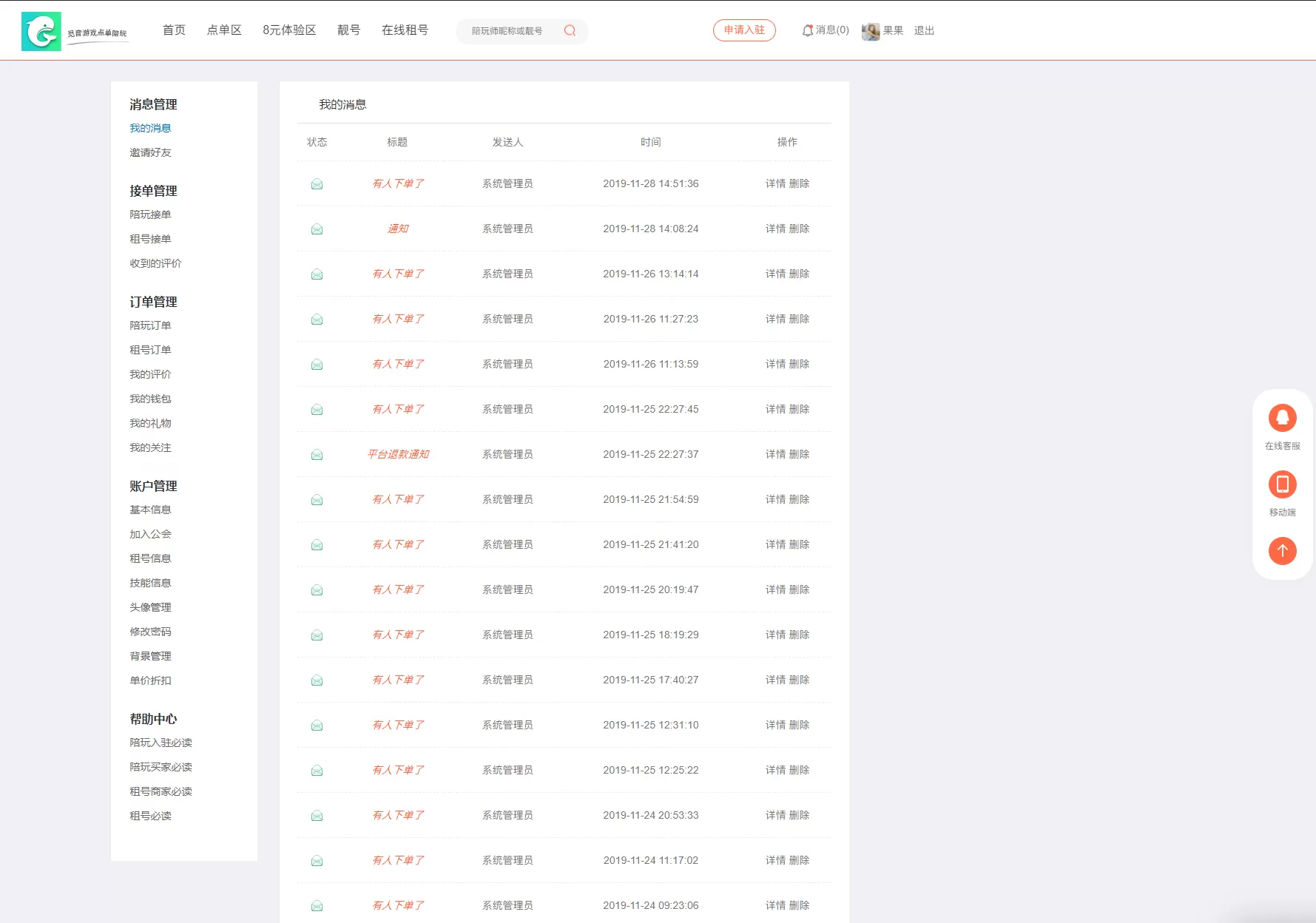Open the 8元体验区 page
Screen dimensions: 1316x923
click(x=289, y=30)
